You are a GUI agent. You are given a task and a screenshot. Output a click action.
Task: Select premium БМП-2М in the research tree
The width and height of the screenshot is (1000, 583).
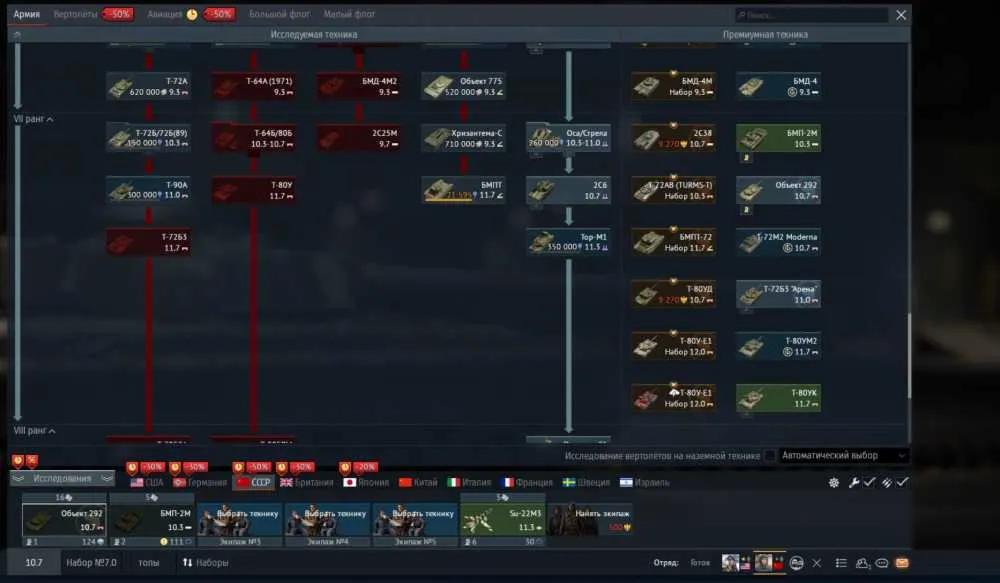point(778,138)
